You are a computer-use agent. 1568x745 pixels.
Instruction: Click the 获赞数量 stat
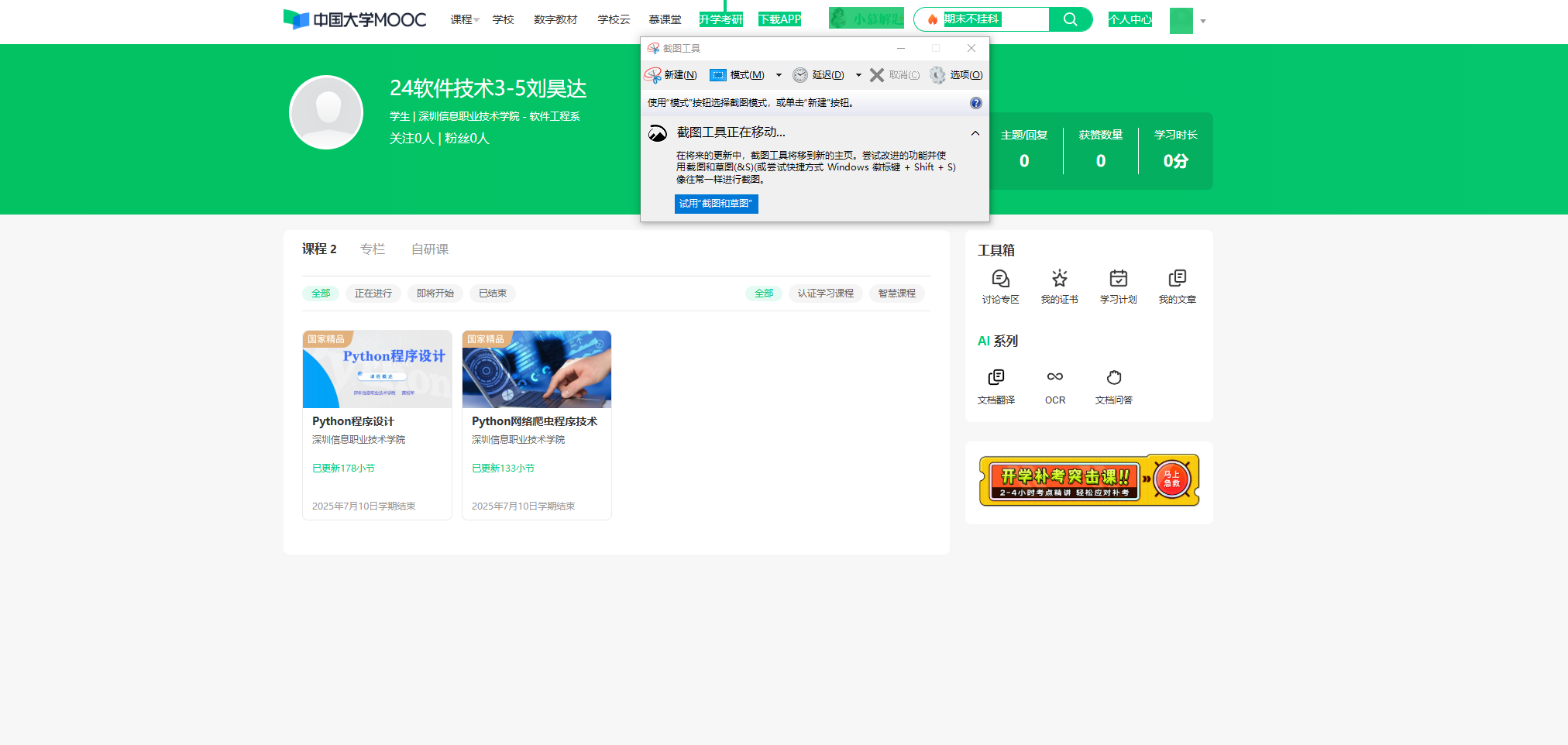click(x=1101, y=150)
